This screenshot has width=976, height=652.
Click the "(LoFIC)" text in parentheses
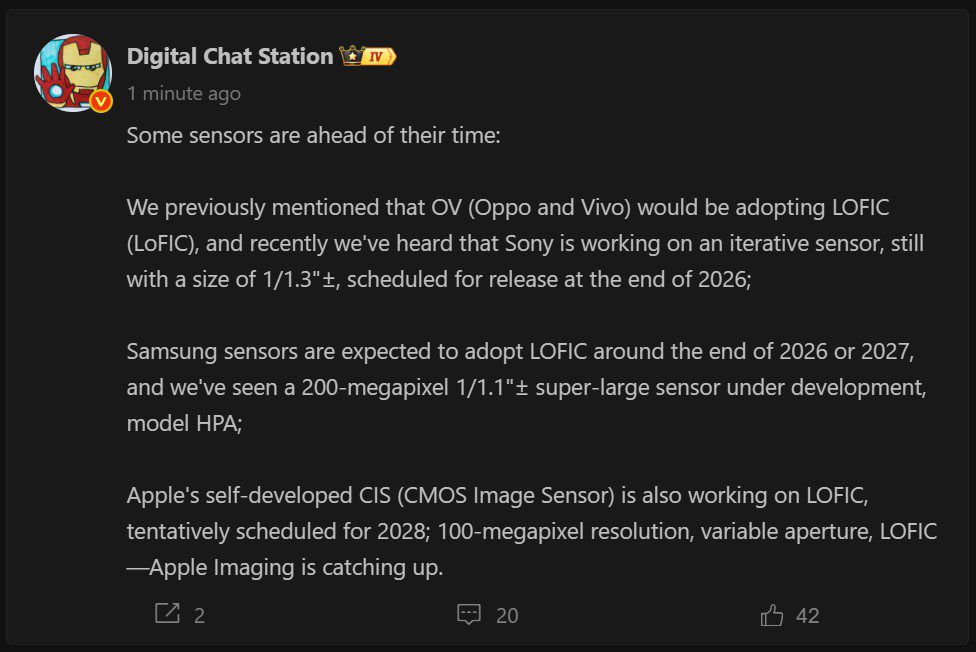(x=169, y=243)
